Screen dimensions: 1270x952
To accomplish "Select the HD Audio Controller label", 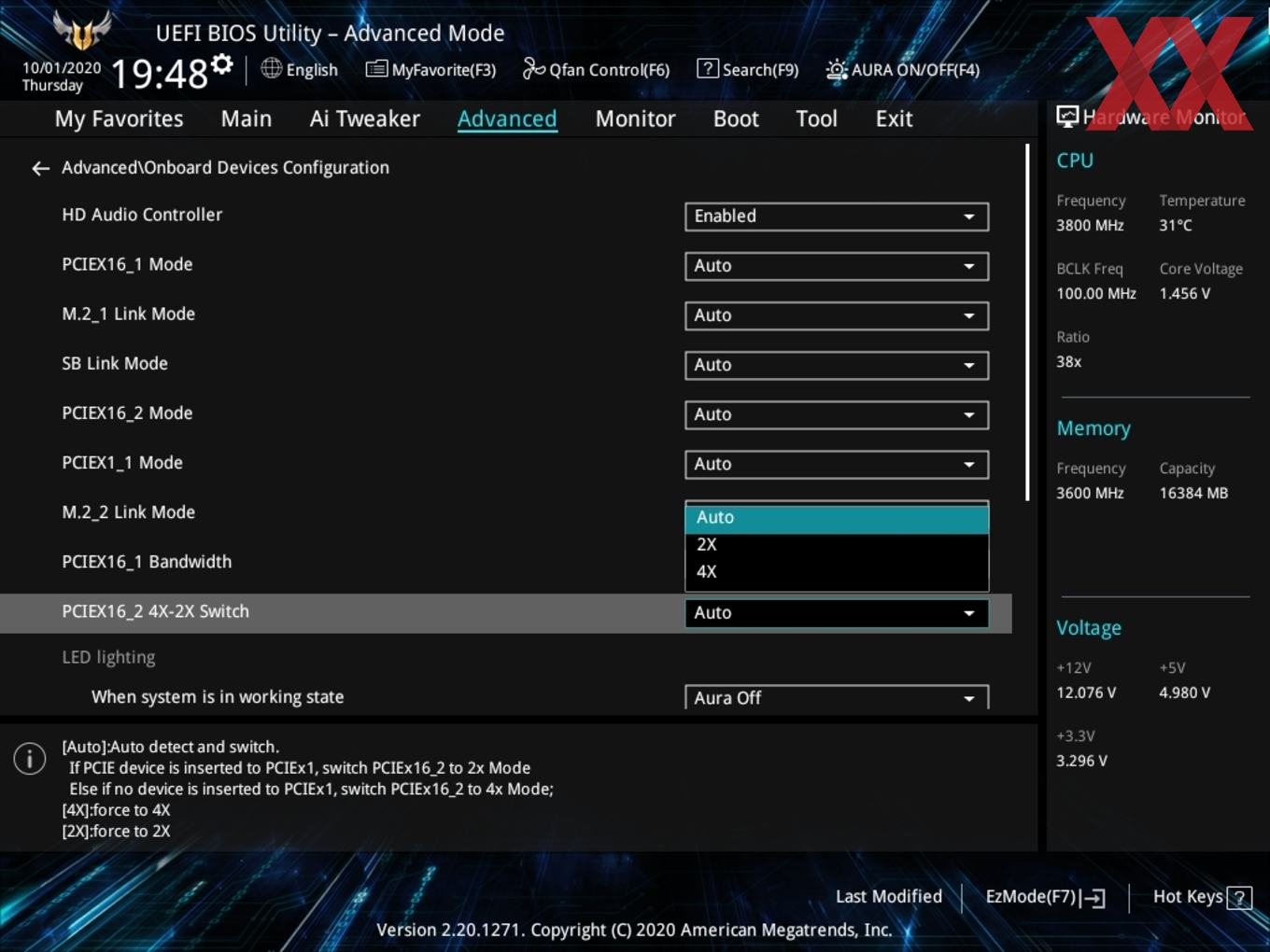I will (142, 215).
